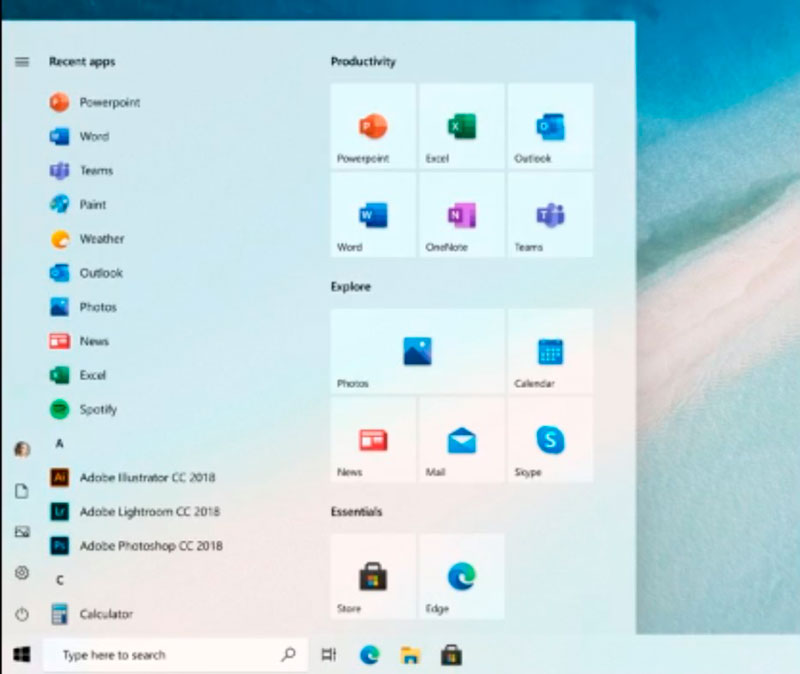Viewport: 800px width, 674px height.
Task: Open Powerpoint from Recent apps list
Action: 95,102
